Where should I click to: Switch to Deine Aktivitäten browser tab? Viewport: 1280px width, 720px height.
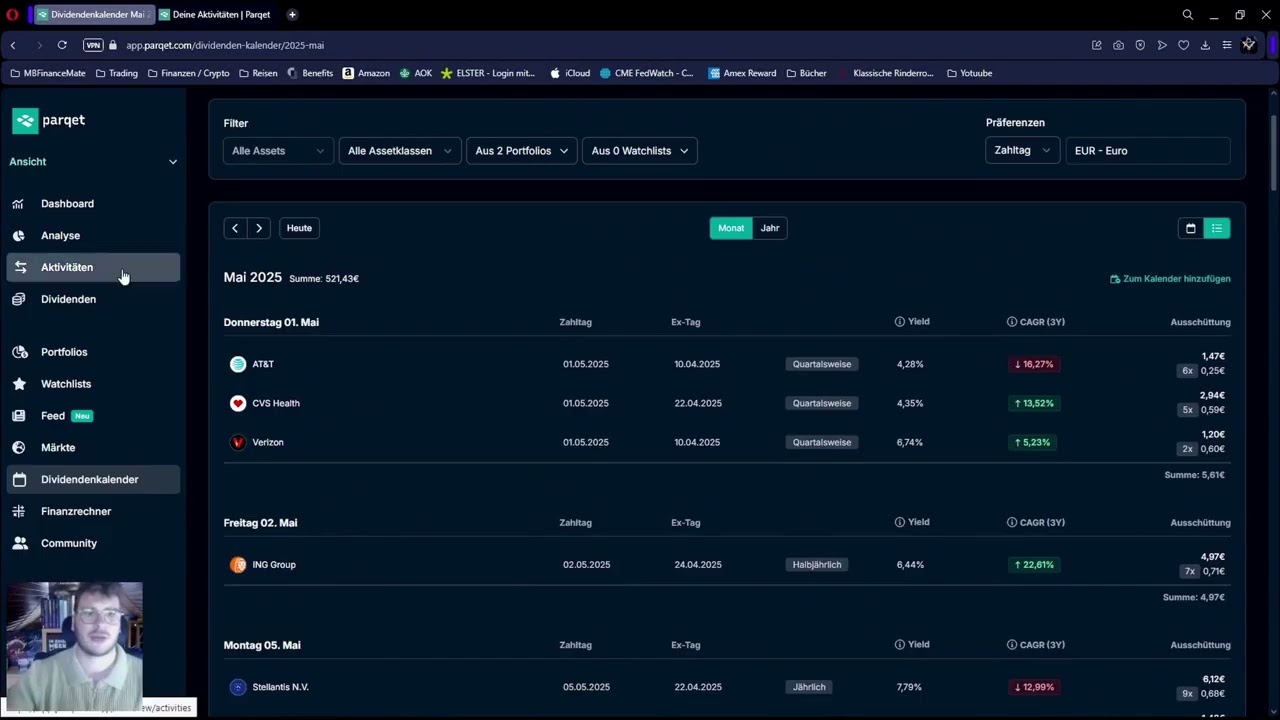[x=214, y=15]
